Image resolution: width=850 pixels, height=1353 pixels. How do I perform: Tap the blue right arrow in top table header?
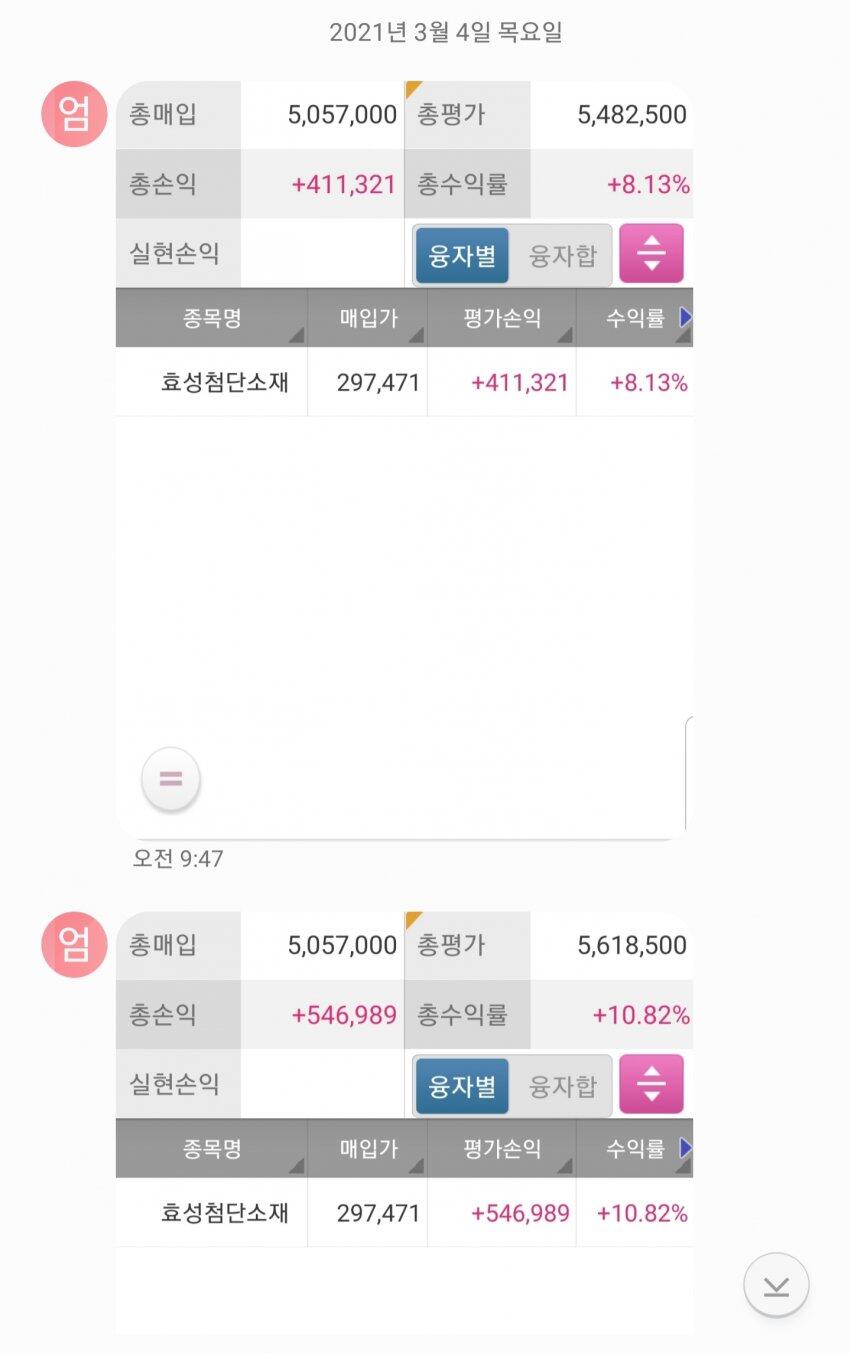(x=685, y=318)
